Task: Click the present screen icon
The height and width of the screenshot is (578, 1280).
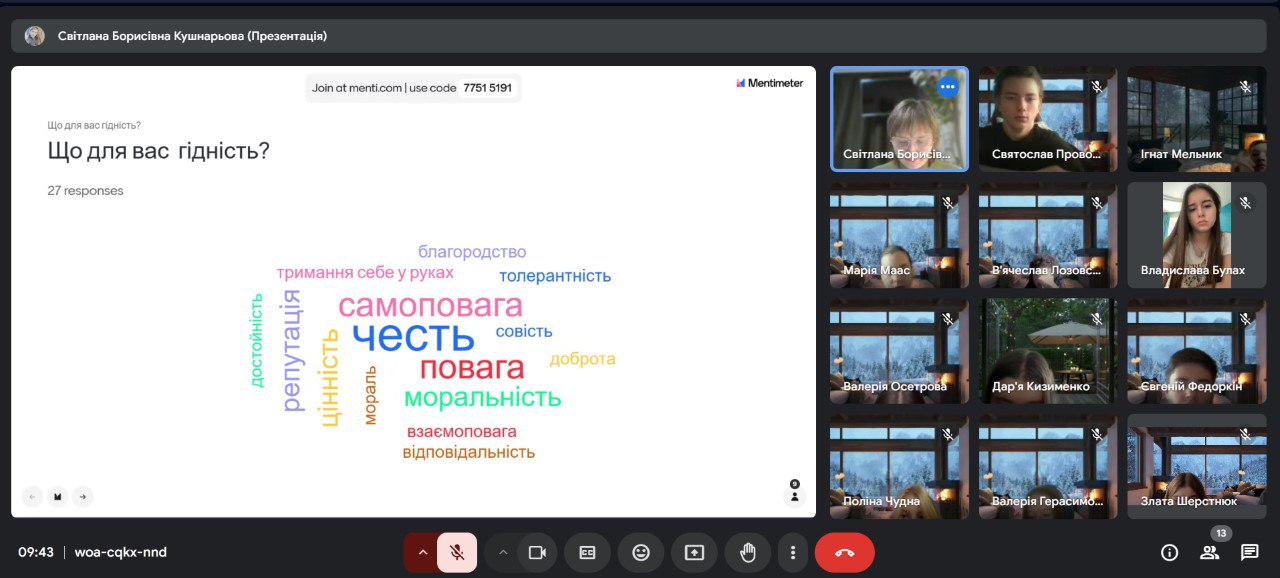Action: [694, 552]
